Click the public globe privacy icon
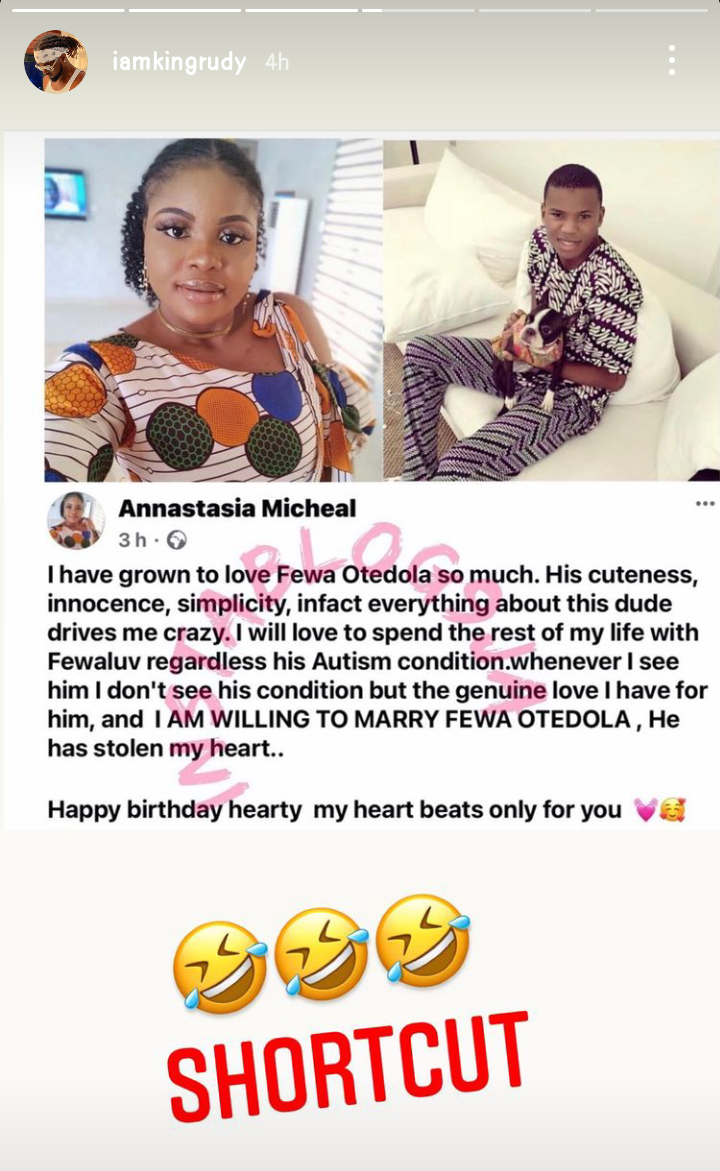 tap(176, 539)
